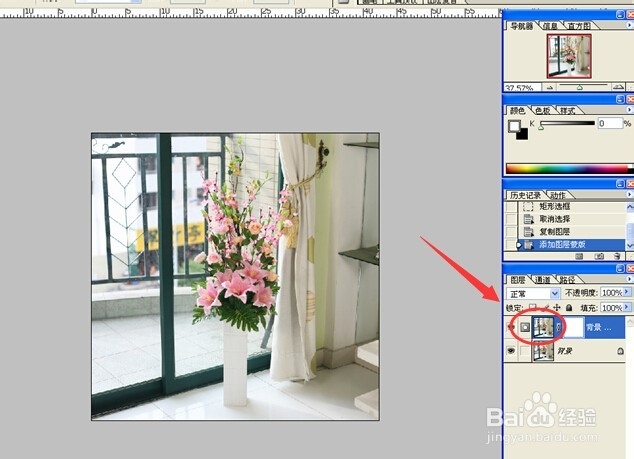Screen dimensions: 634x459
Task: Open the Color panel flyout menu arrow
Action: tap(629, 110)
